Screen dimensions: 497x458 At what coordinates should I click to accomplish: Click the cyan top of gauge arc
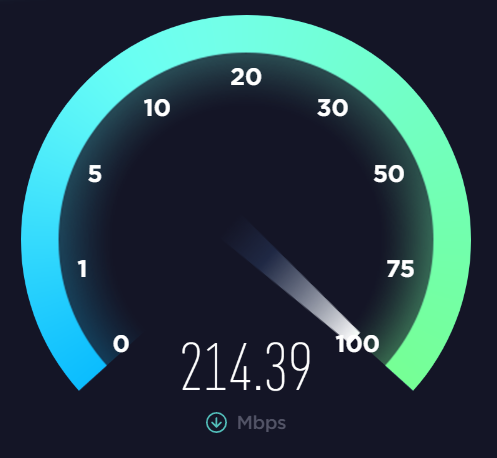[246, 34]
